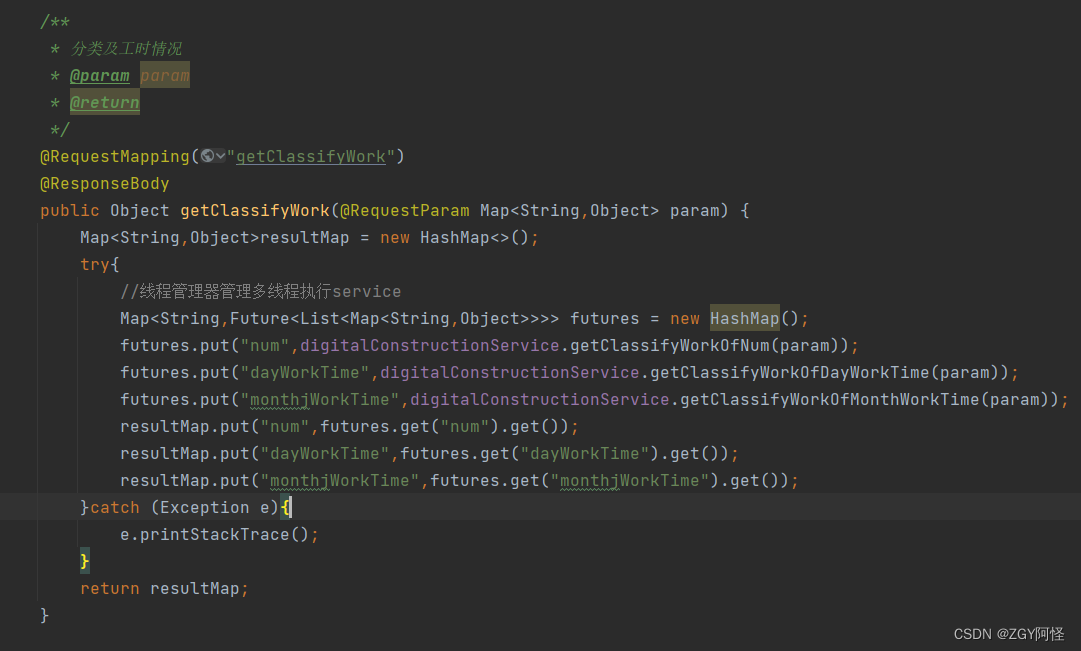The height and width of the screenshot is (651, 1081).
Task: Click the public keyword in the method declaration
Action: pyautogui.click(x=70, y=210)
